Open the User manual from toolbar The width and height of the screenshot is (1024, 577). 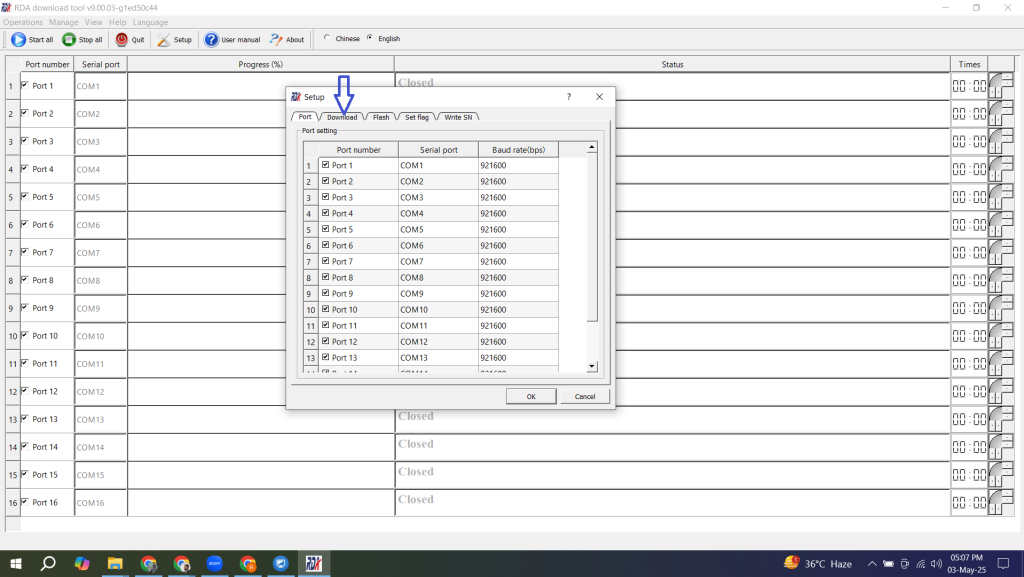(x=212, y=40)
